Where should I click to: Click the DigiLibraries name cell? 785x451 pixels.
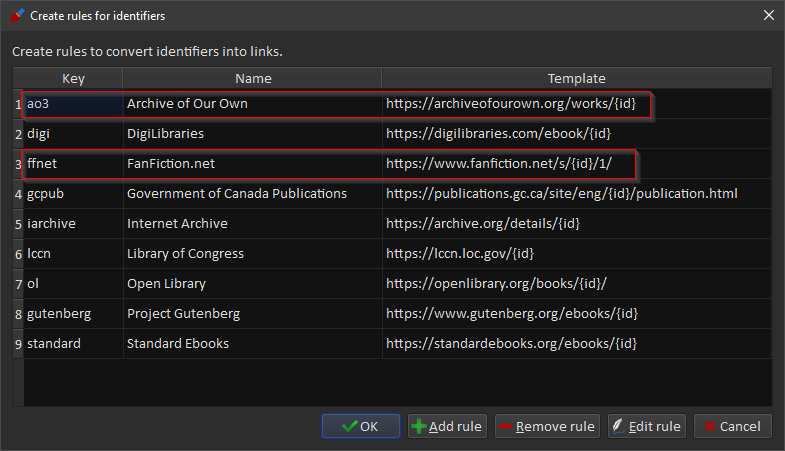pyautogui.click(x=165, y=134)
